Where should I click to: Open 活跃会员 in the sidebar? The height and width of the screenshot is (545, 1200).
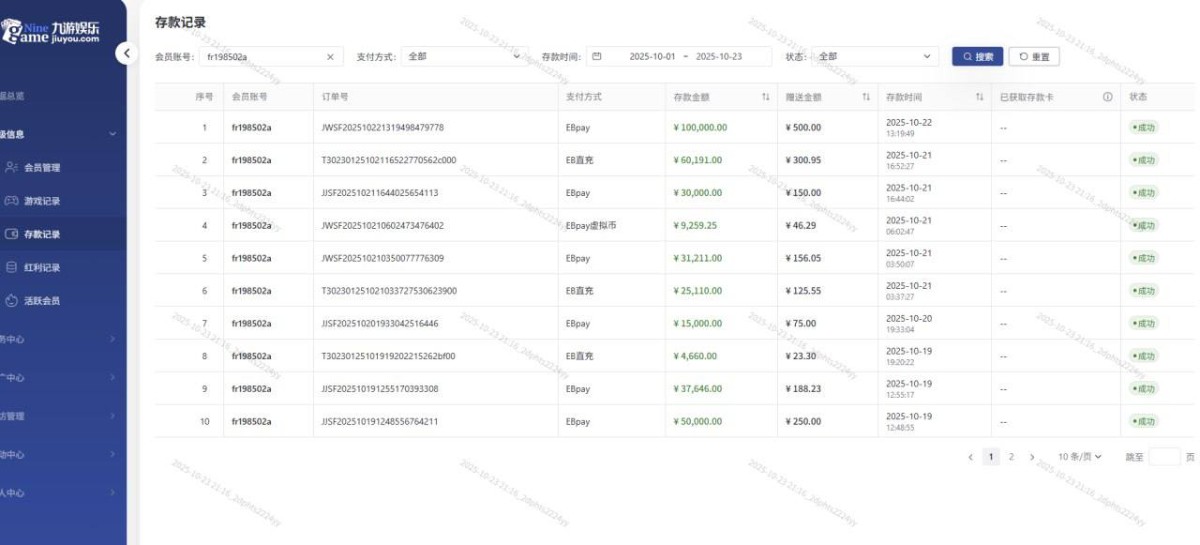coord(42,300)
